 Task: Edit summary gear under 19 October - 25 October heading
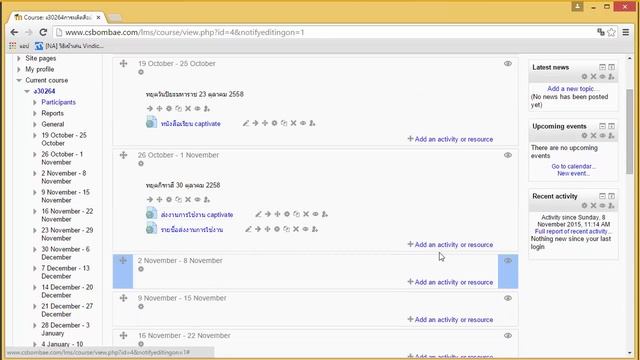[141, 72]
